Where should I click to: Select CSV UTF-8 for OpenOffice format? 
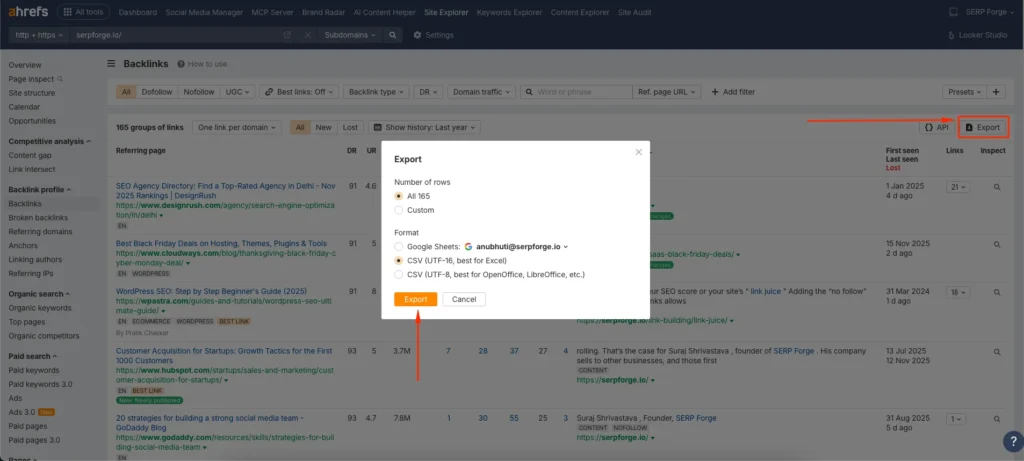point(400,272)
